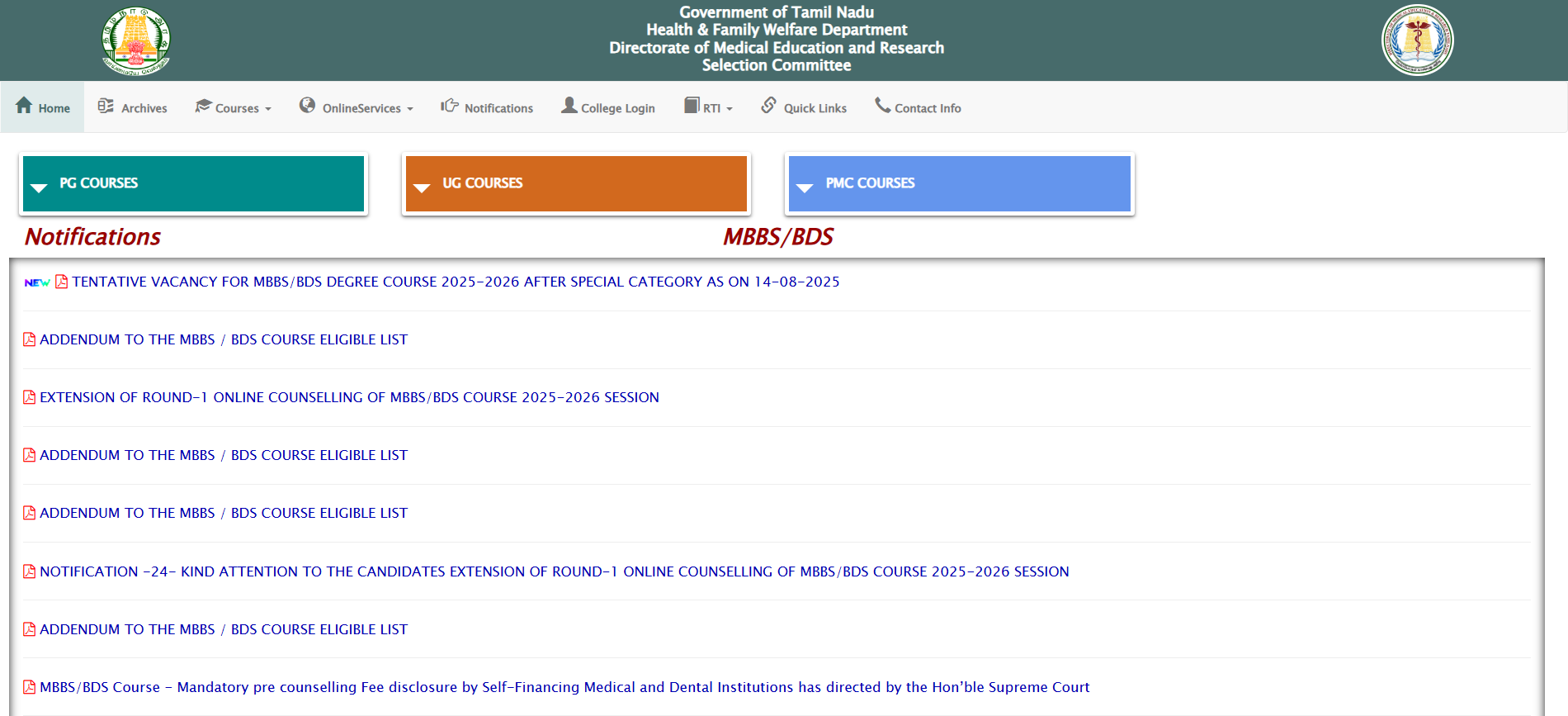Expand the PG COURSES panel arrow
The image size is (1568, 716).
click(x=39, y=188)
